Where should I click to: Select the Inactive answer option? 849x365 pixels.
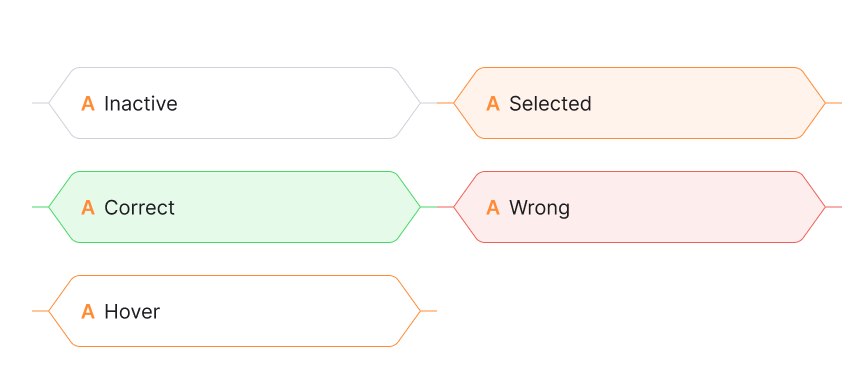[x=234, y=103]
